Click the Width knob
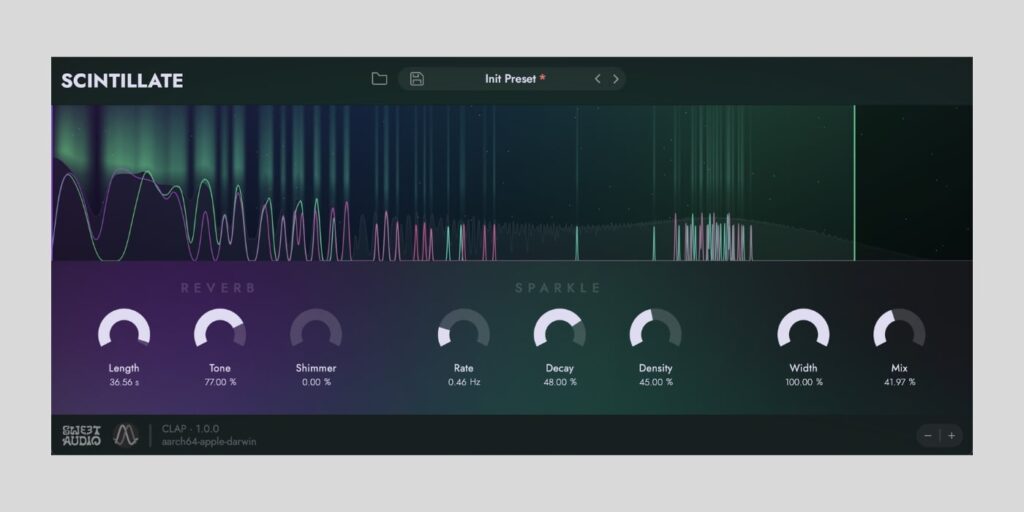 pyautogui.click(x=803, y=330)
